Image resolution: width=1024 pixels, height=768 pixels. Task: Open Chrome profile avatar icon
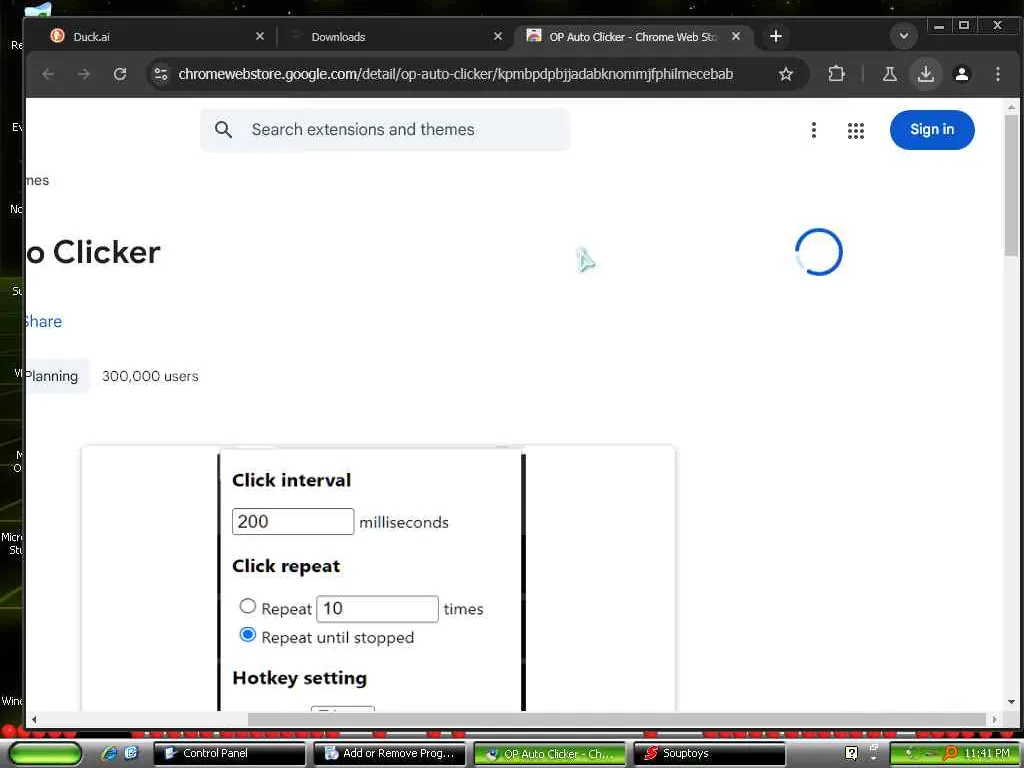coord(962,74)
